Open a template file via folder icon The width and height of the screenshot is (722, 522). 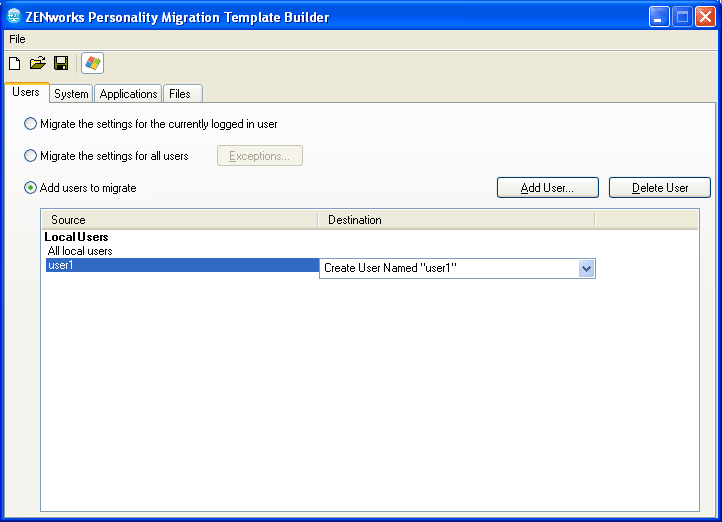[x=38, y=63]
